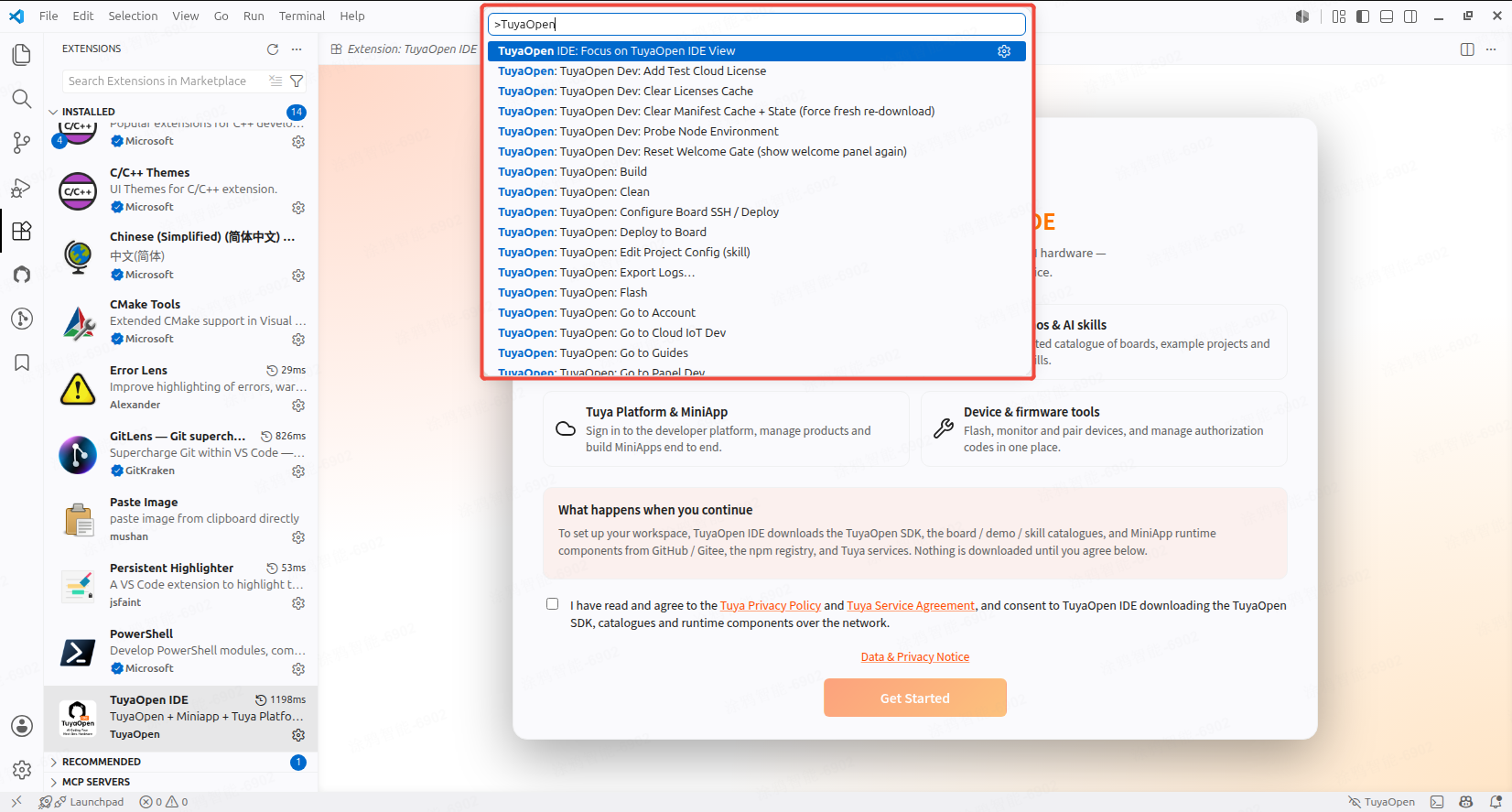Image resolution: width=1512 pixels, height=812 pixels.
Task: Refresh the Extensions list
Action: click(273, 49)
